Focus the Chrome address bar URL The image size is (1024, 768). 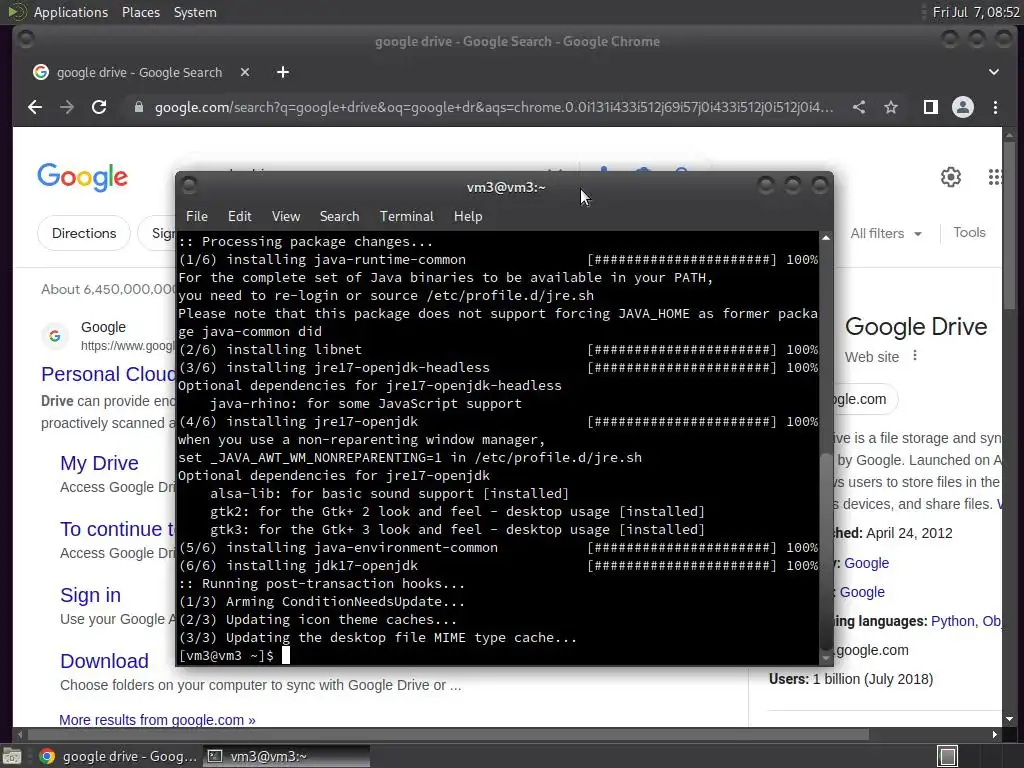coord(494,107)
